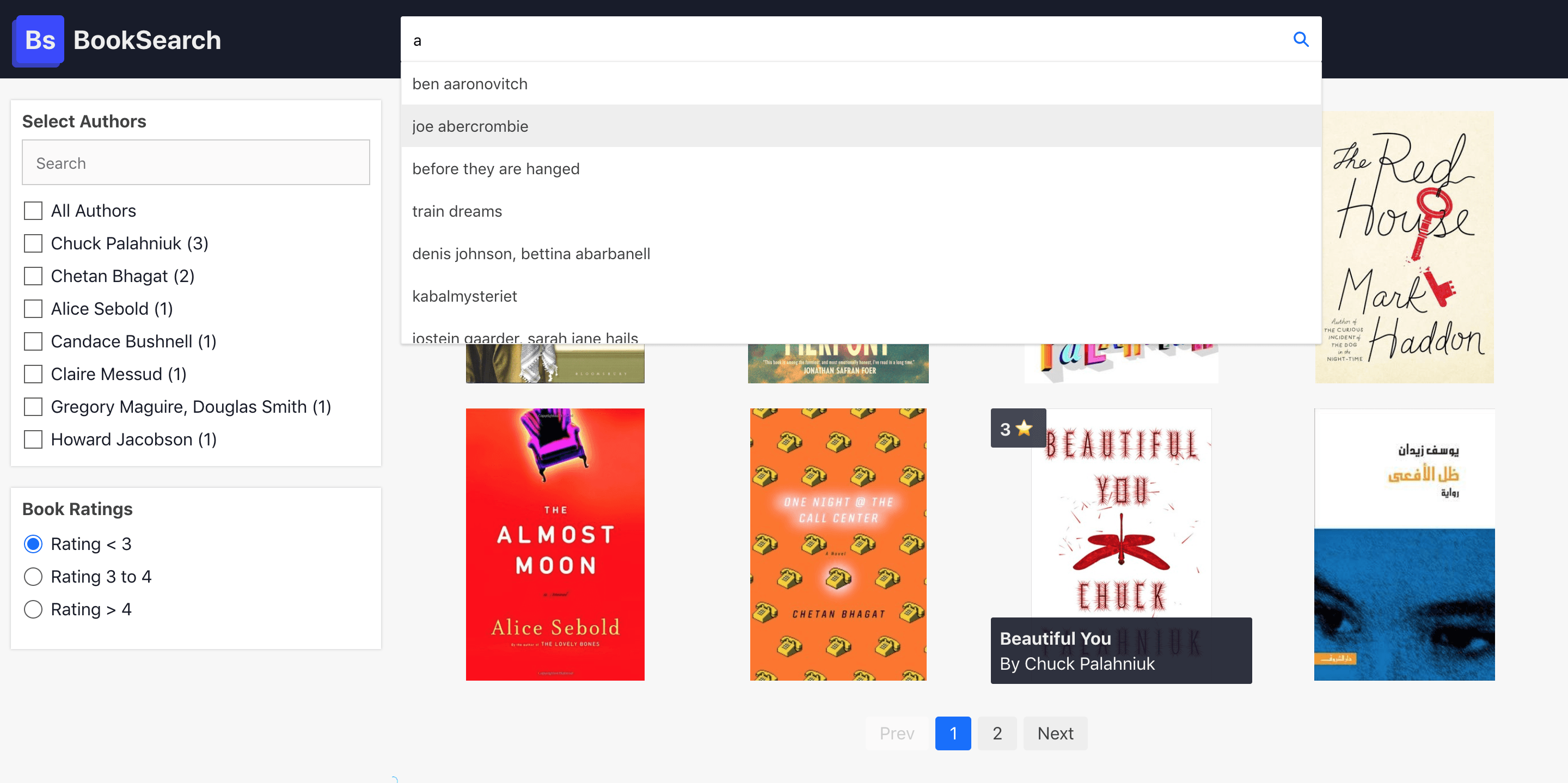The width and height of the screenshot is (1568, 783).
Task: Check the Howard Jacobson author checkbox
Action: (33, 438)
